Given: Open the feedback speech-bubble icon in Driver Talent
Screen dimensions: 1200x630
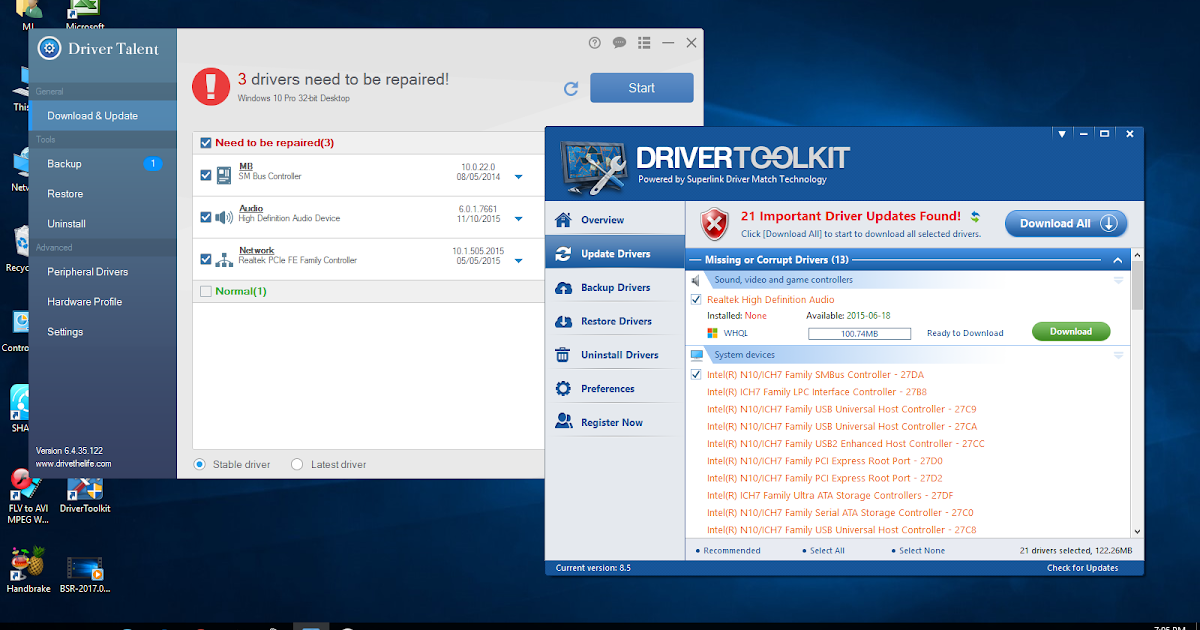Looking at the screenshot, I should click(x=620, y=43).
